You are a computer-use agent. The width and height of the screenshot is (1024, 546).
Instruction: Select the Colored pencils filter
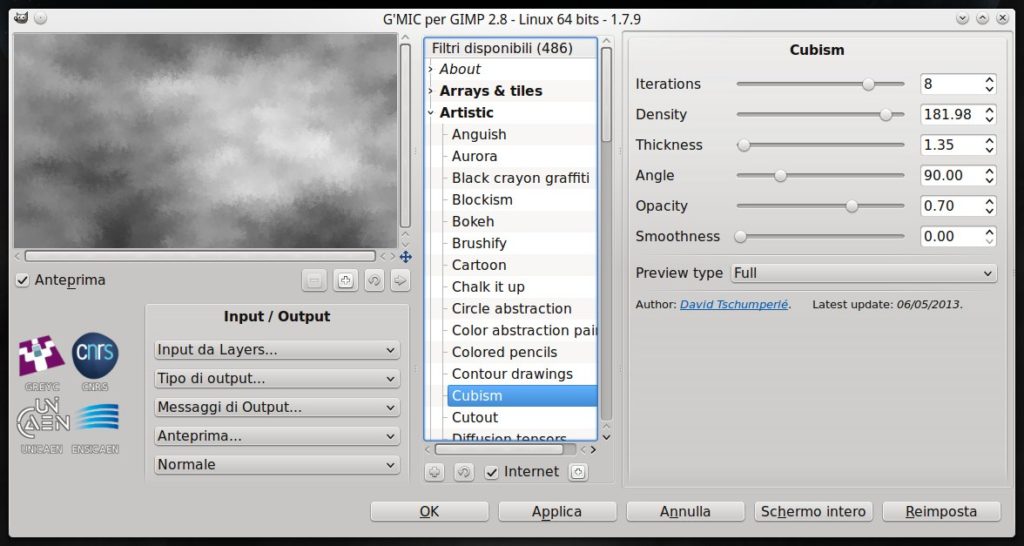(504, 352)
